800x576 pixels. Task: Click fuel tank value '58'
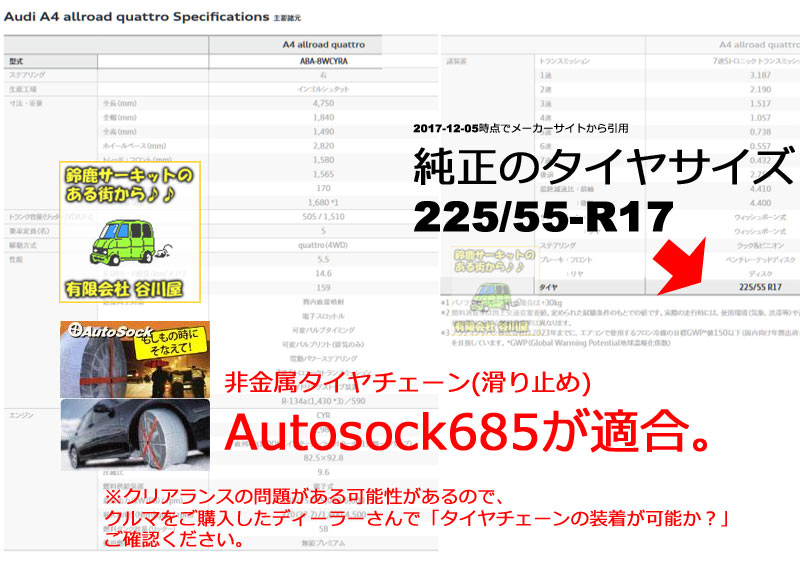tap(323, 529)
